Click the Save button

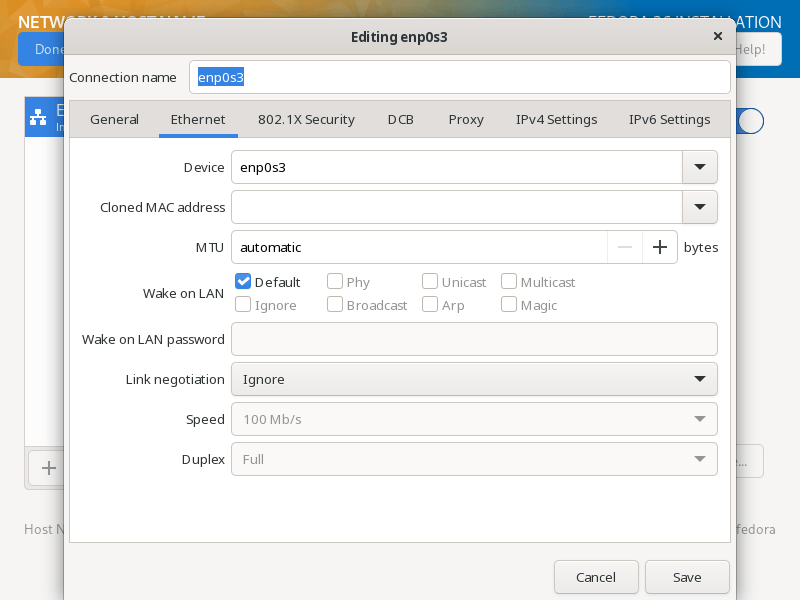pyautogui.click(x=687, y=577)
